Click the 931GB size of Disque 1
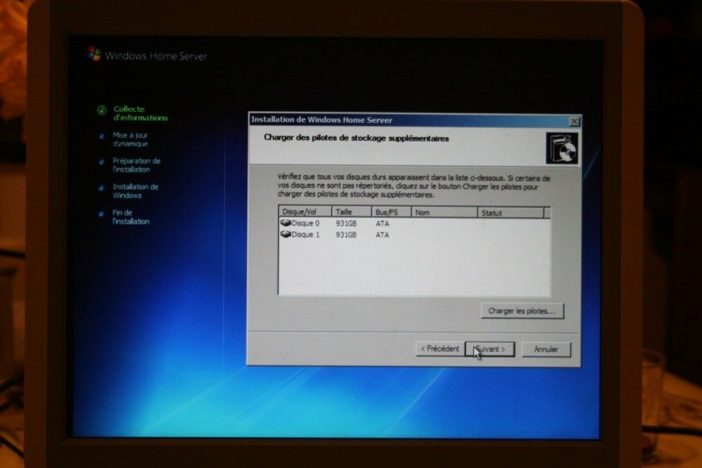 pos(346,235)
